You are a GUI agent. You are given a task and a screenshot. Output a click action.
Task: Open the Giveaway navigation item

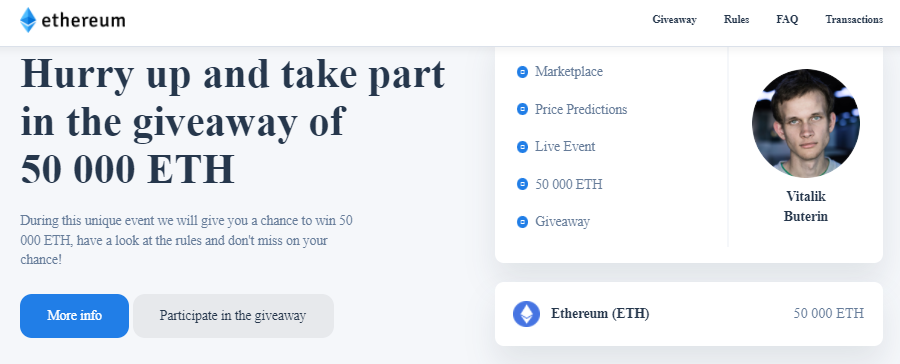[674, 20]
